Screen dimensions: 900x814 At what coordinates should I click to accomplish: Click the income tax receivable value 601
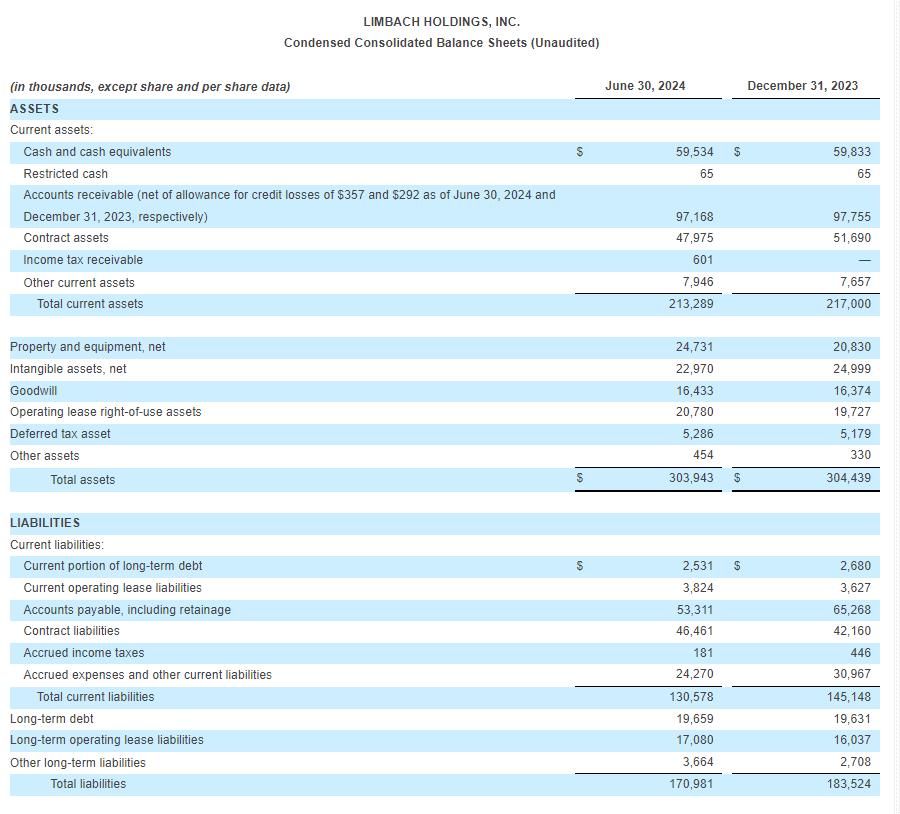tap(703, 260)
